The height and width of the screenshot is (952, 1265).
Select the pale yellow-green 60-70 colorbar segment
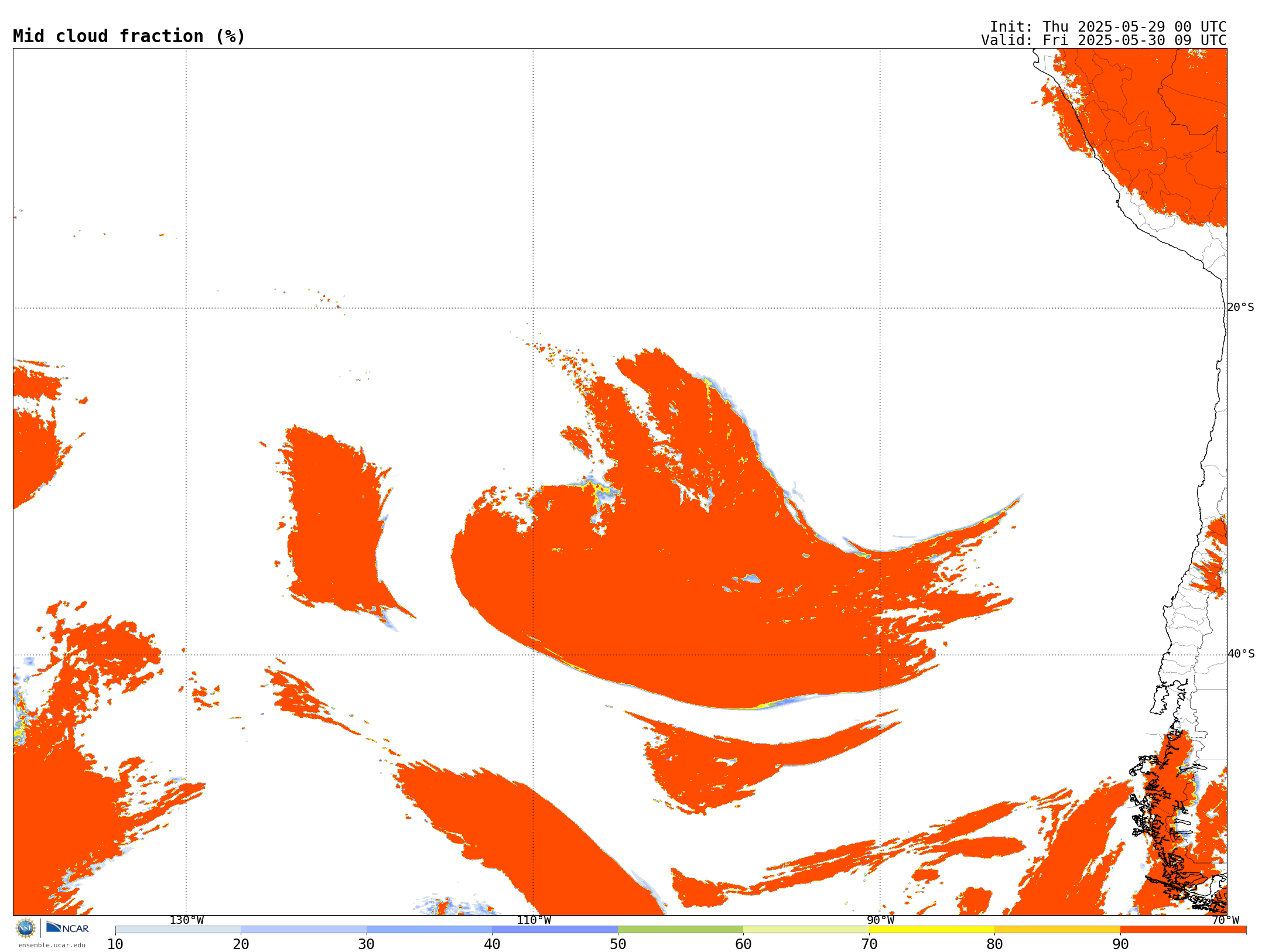click(806, 930)
